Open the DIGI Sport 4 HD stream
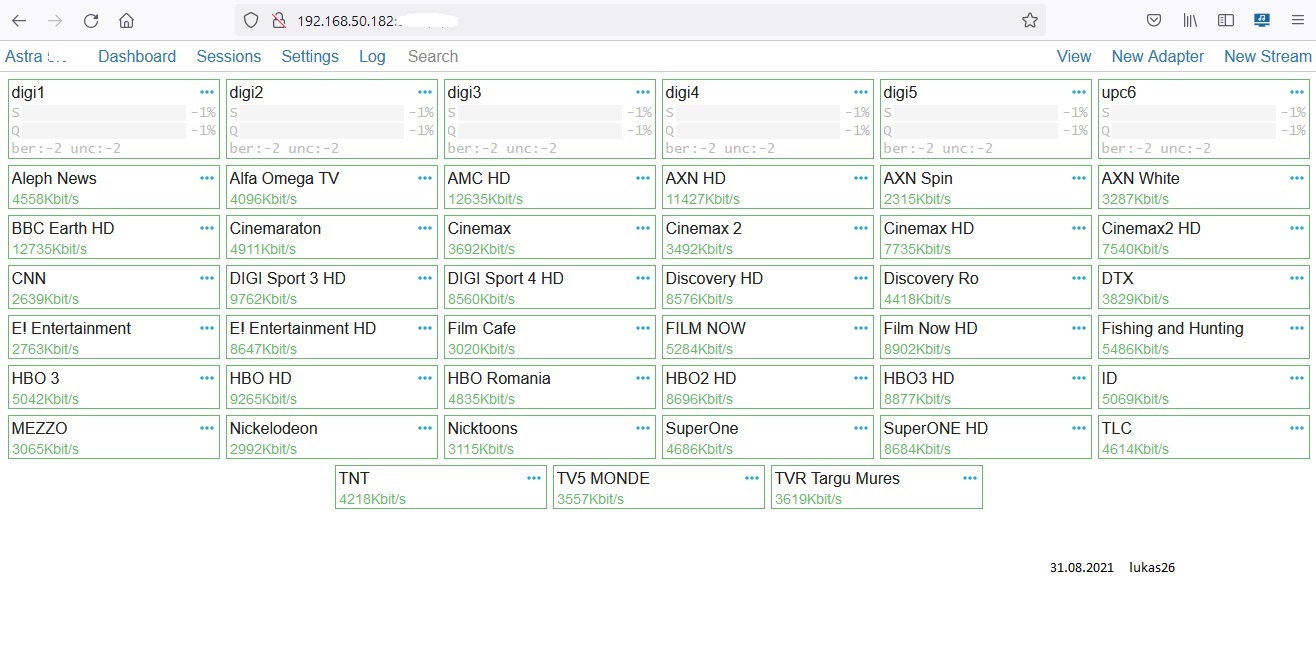Image resolution: width=1316 pixels, height=648 pixels. click(550, 287)
